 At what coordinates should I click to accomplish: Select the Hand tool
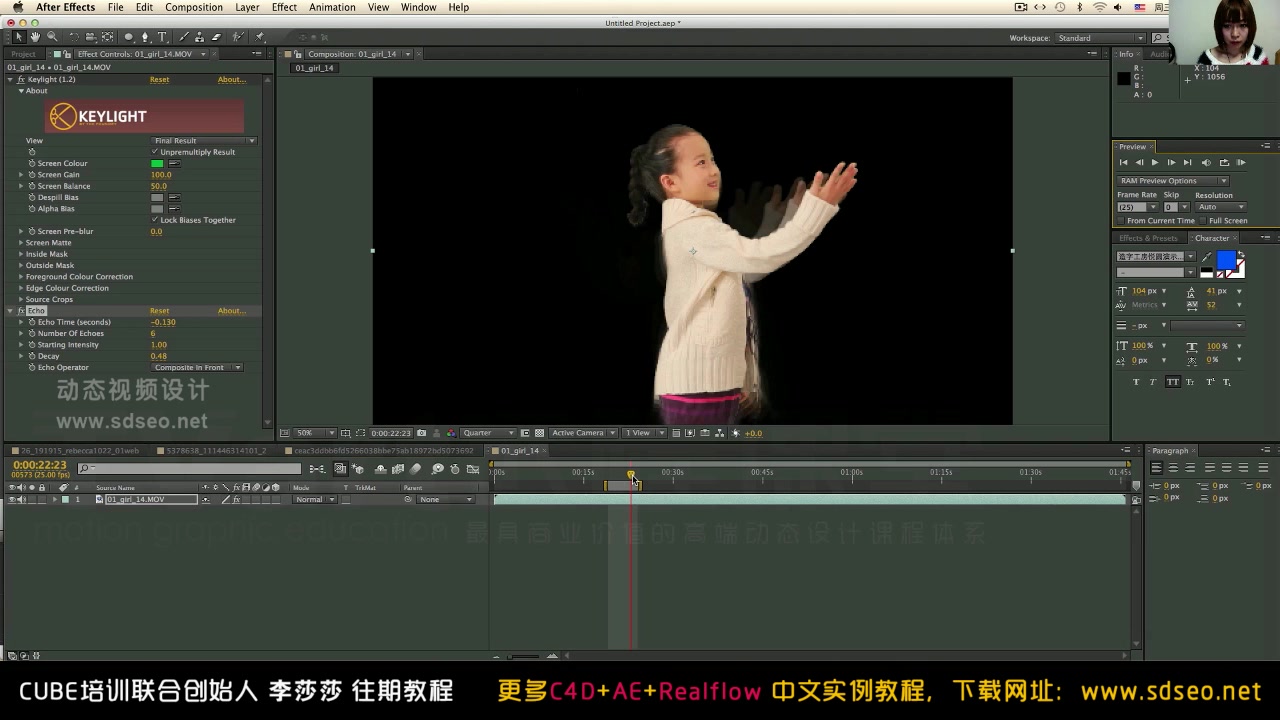35,37
